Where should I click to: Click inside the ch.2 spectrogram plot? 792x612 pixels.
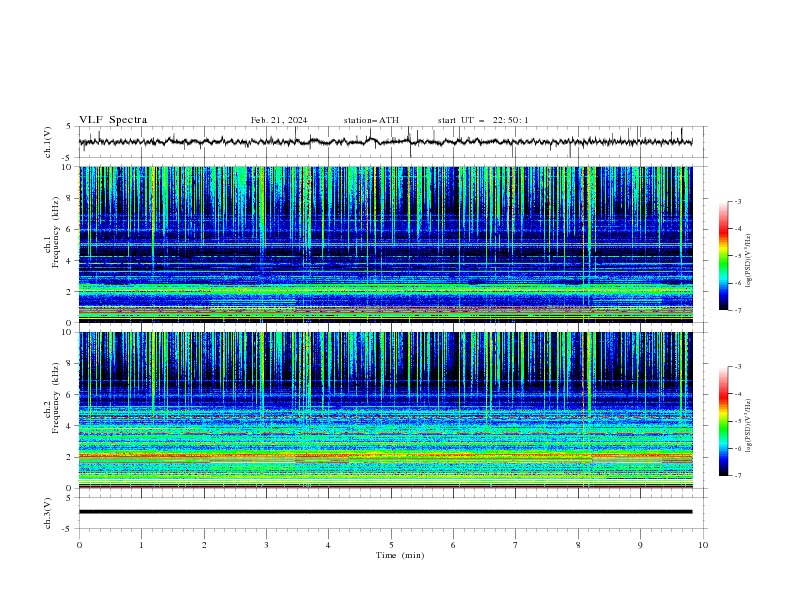(x=385, y=410)
